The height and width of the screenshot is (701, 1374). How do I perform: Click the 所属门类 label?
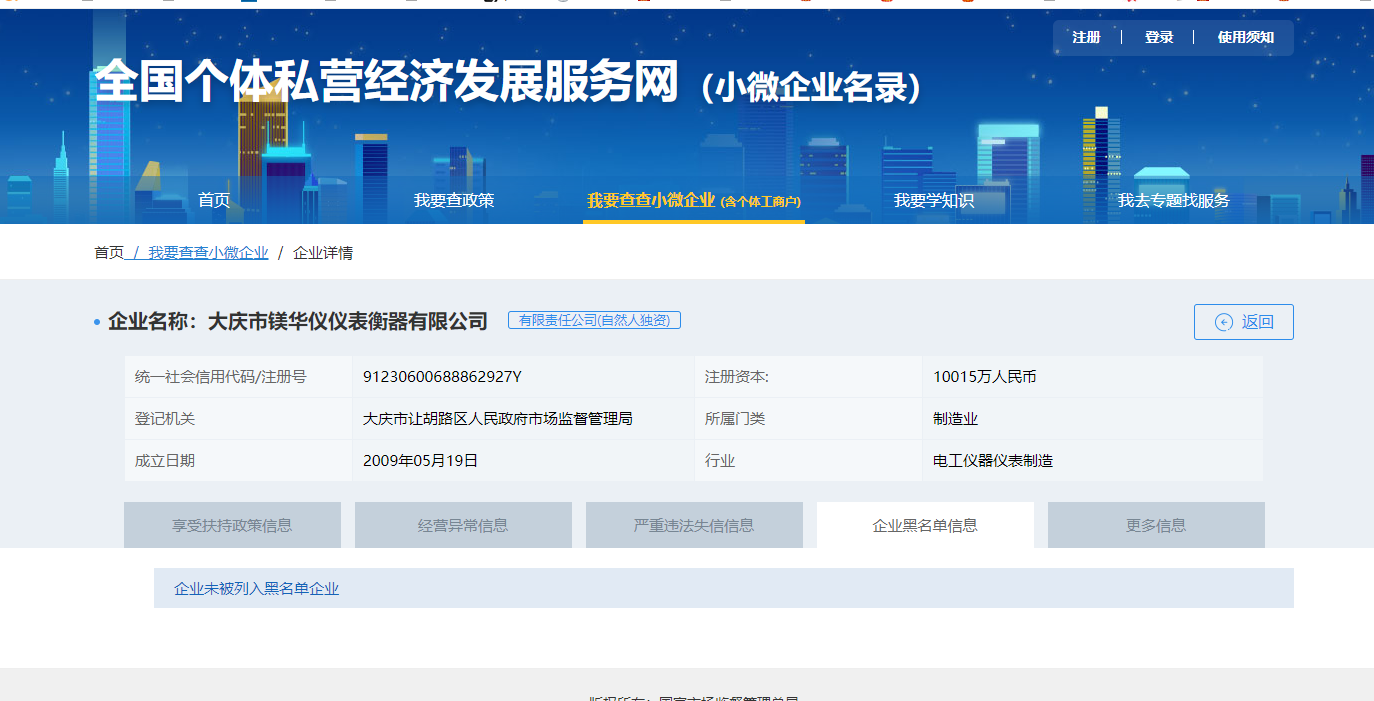click(x=735, y=419)
